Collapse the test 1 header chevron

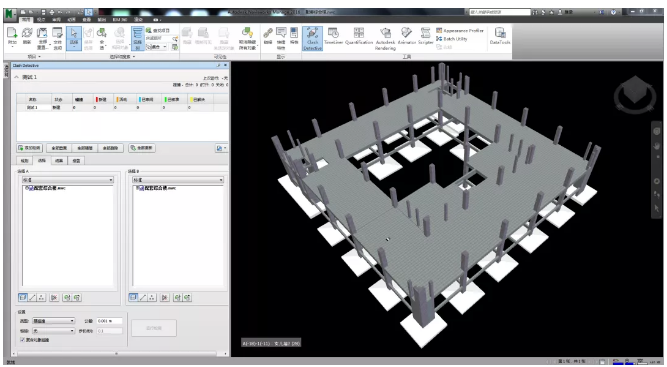click(x=17, y=77)
